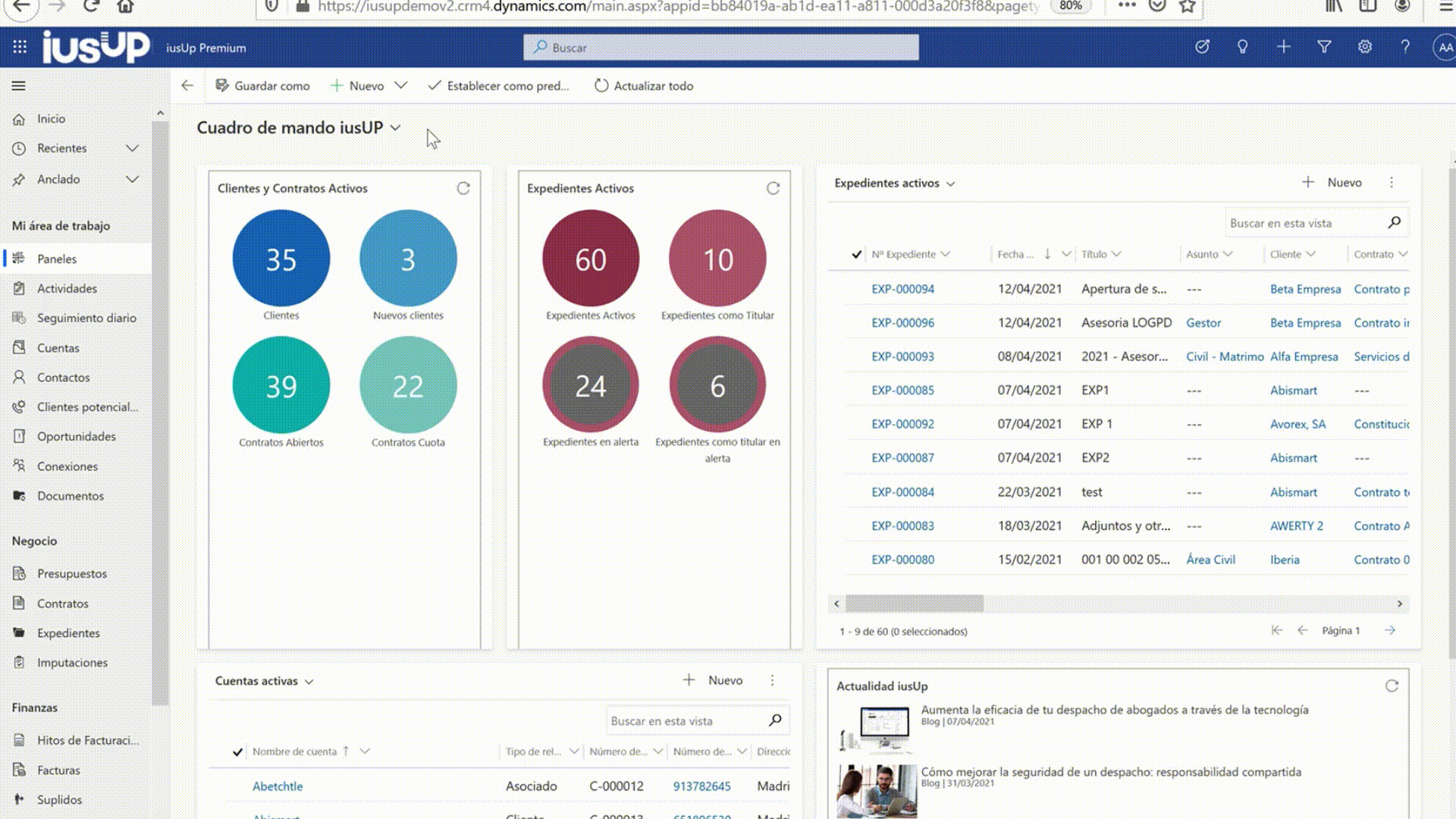The width and height of the screenshot is (1456, 819).
Task: Expand the Anclado section
Action: pos(133,179)
